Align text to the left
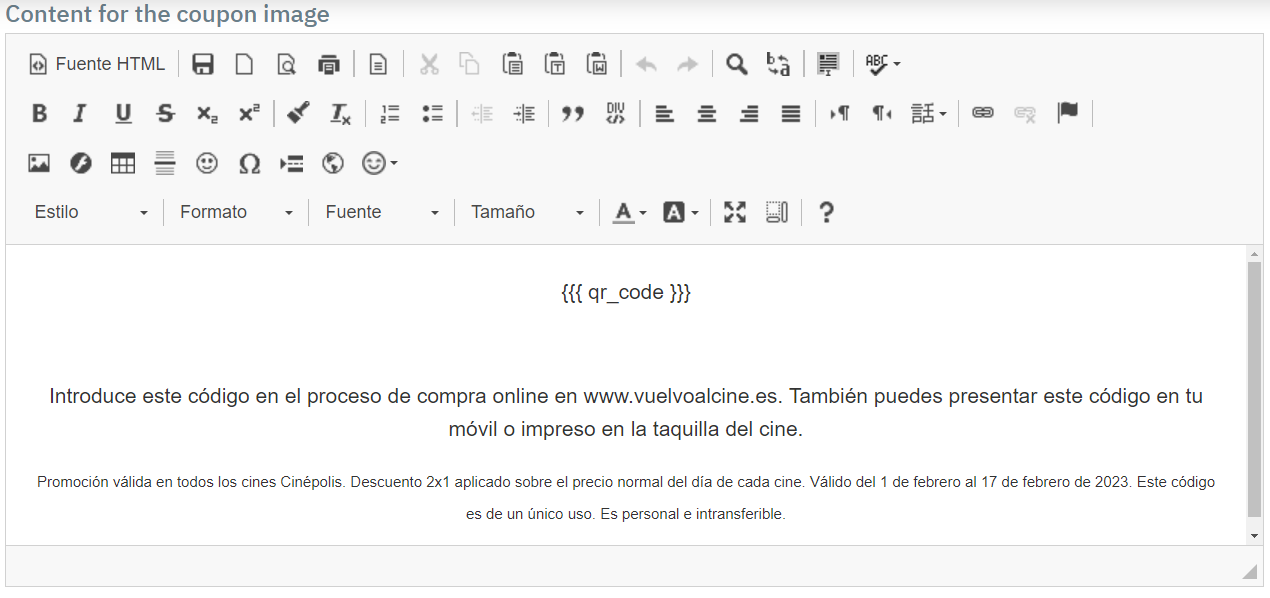The image size is (1270, 598). (x=664, y=113)
